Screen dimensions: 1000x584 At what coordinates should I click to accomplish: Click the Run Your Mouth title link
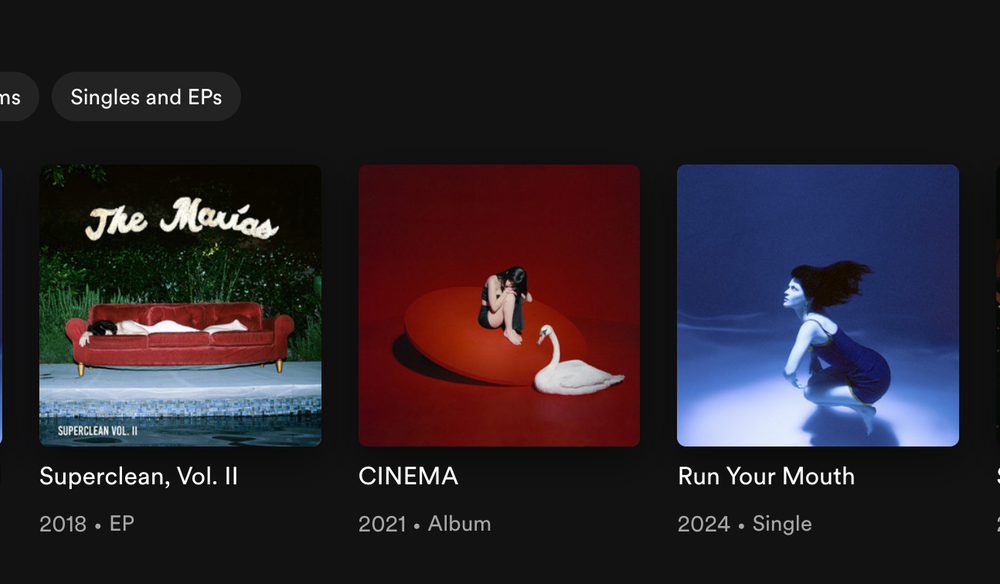click(766, 476)
